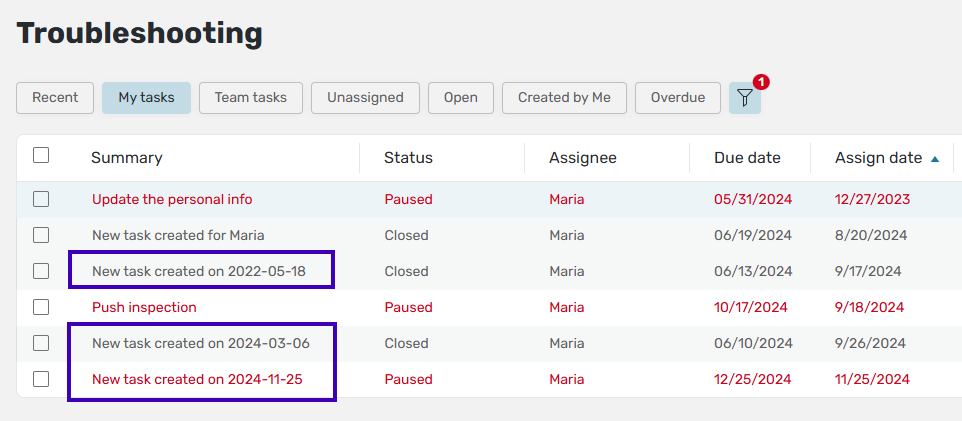Tick checkbox for task created on 2024-11-25
The height and width of the screenshot is (421, 962).
[41, 379]
